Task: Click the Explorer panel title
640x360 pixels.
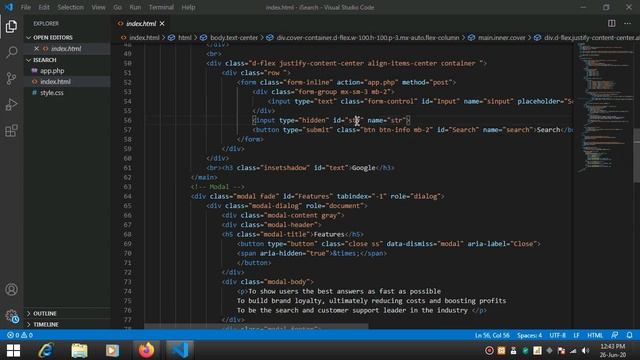Action: 46,24
